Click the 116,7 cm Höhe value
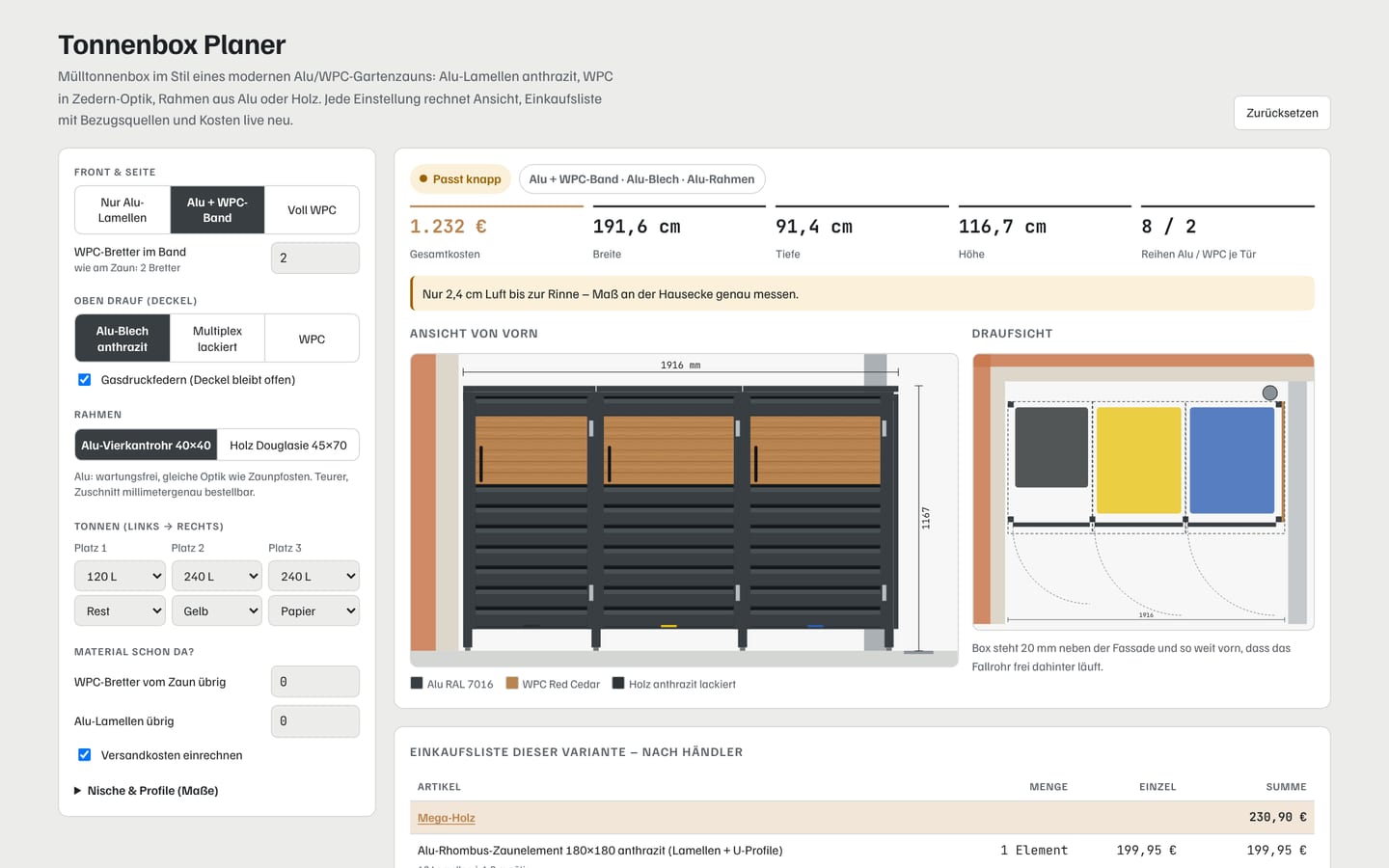 (1002, 227)
